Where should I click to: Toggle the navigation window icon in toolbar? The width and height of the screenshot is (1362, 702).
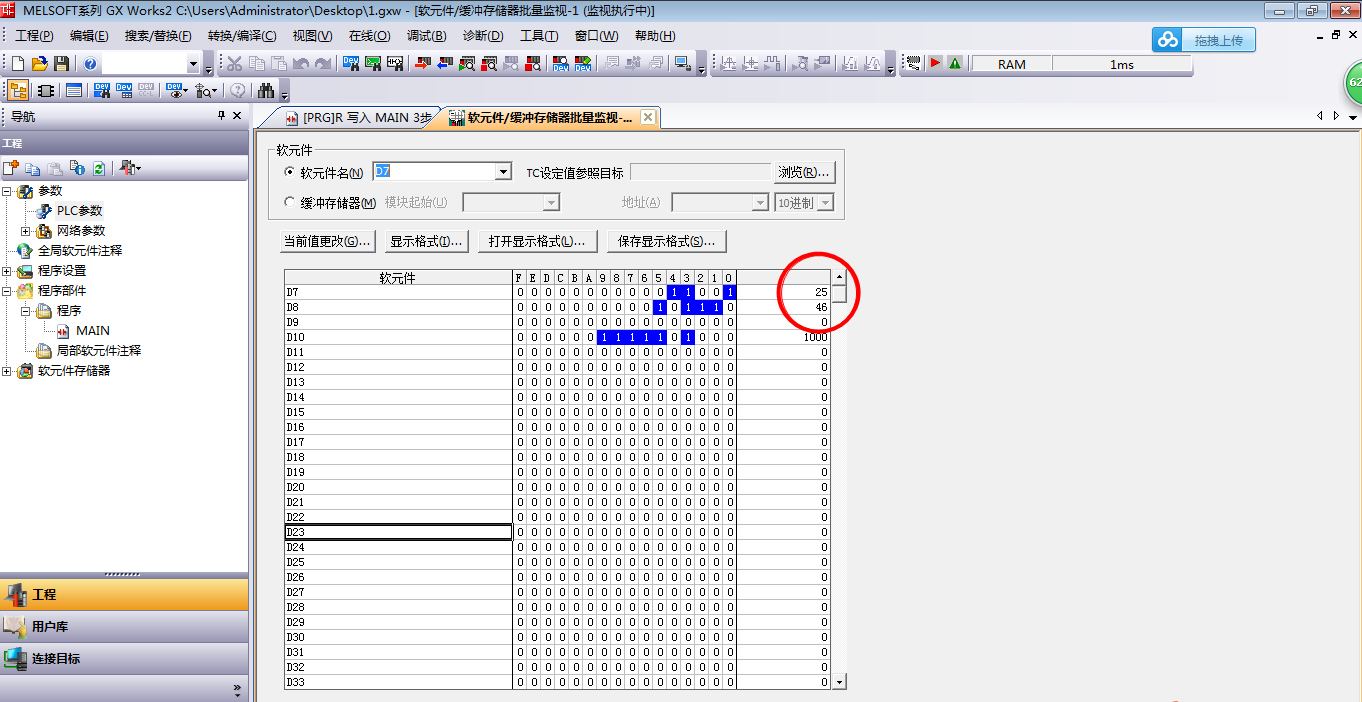tap(18, 90)
